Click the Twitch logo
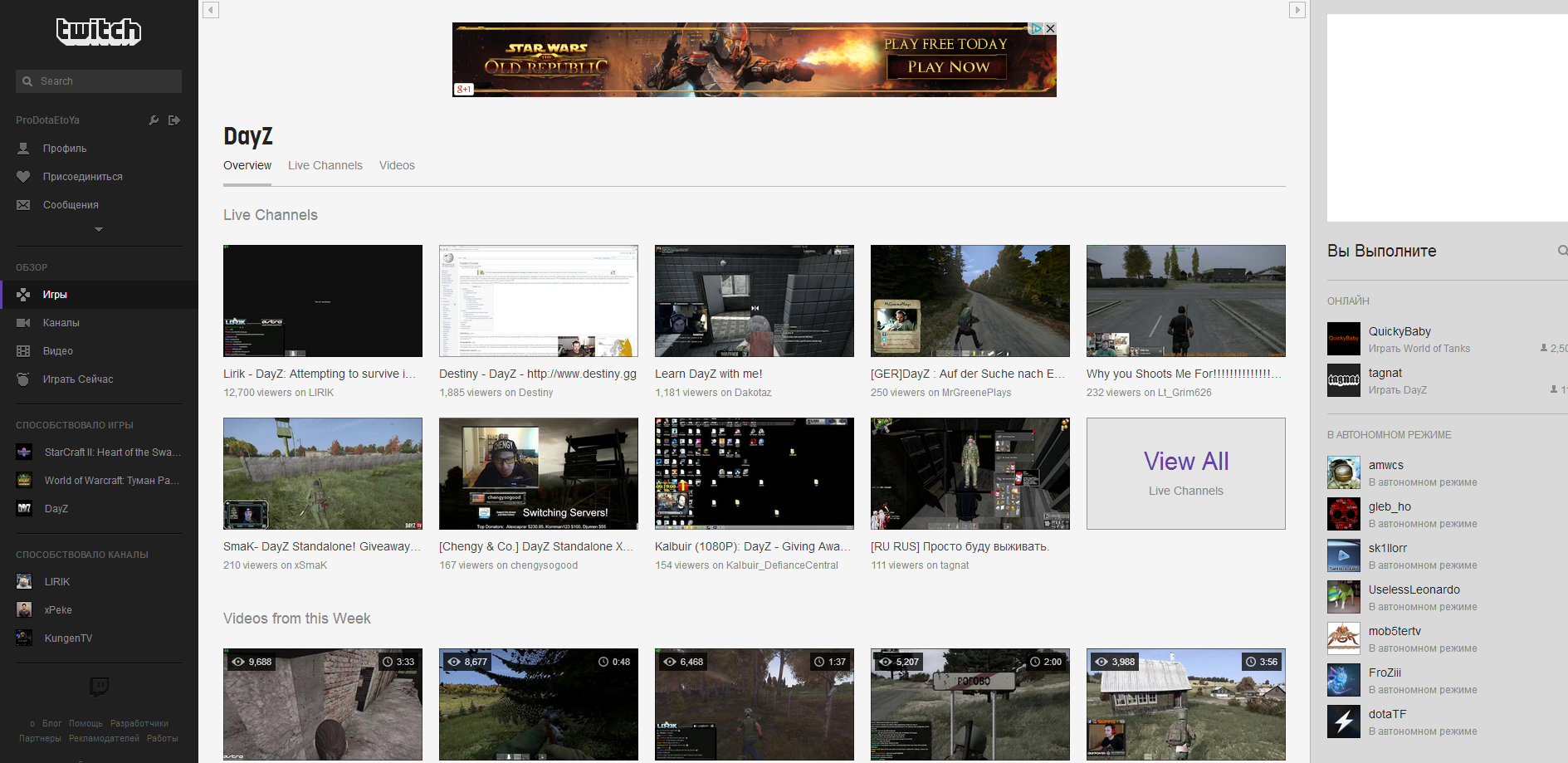1568x763 pixels. pyautogui.click(x=99, y=31)
